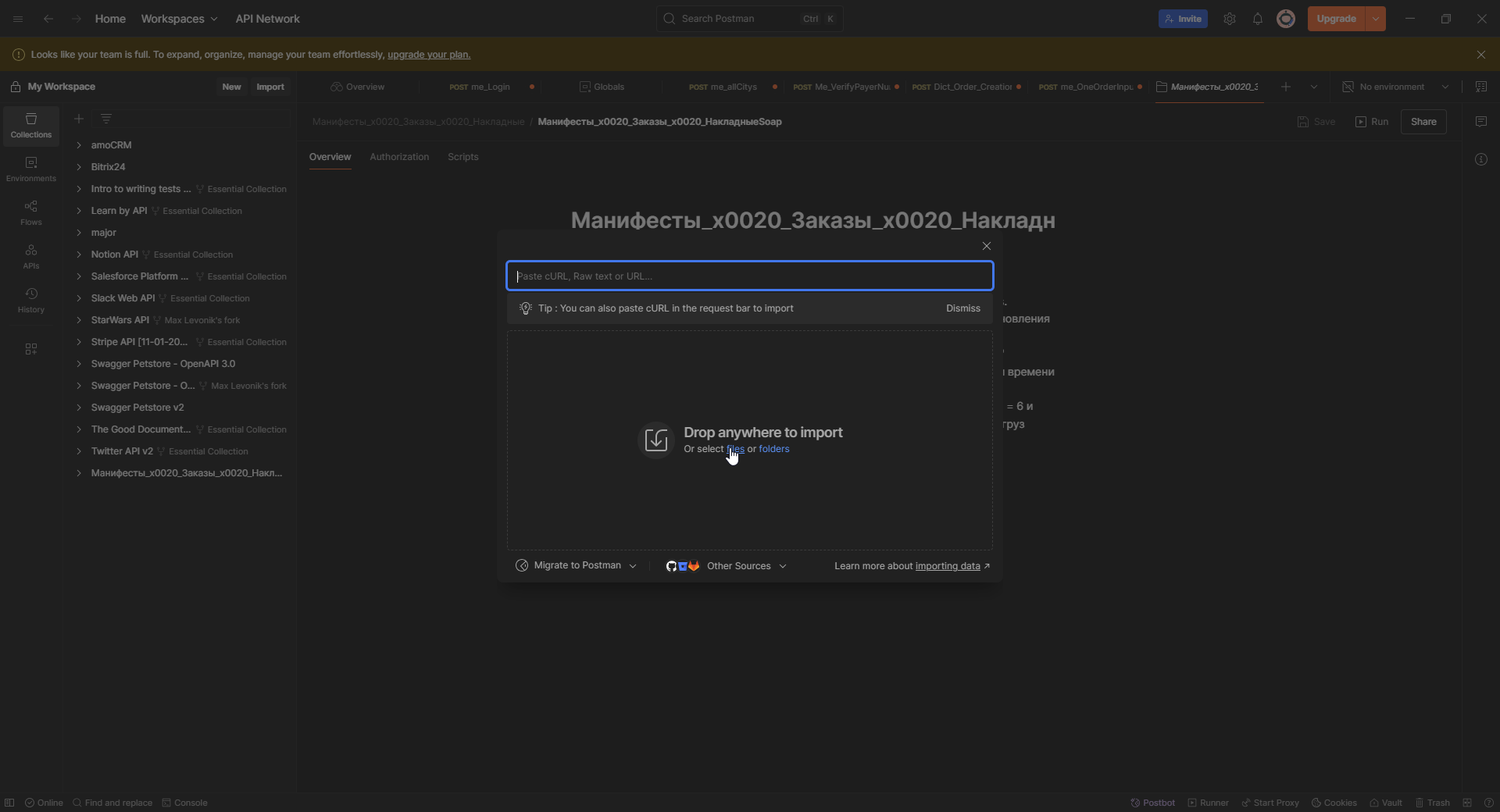Open the Upgrade dropdown arrow
Screen dimensions: 1500x812
(1376, 19)
